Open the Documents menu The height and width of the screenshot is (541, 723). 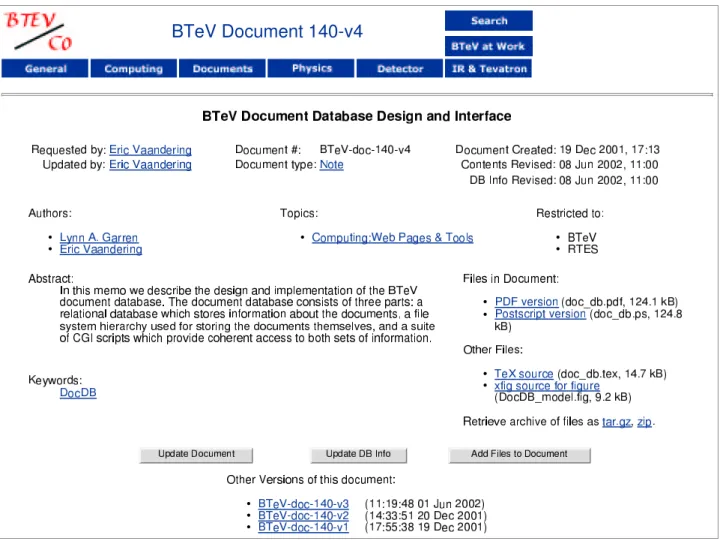pyautogui.click(x=223, y=69)
